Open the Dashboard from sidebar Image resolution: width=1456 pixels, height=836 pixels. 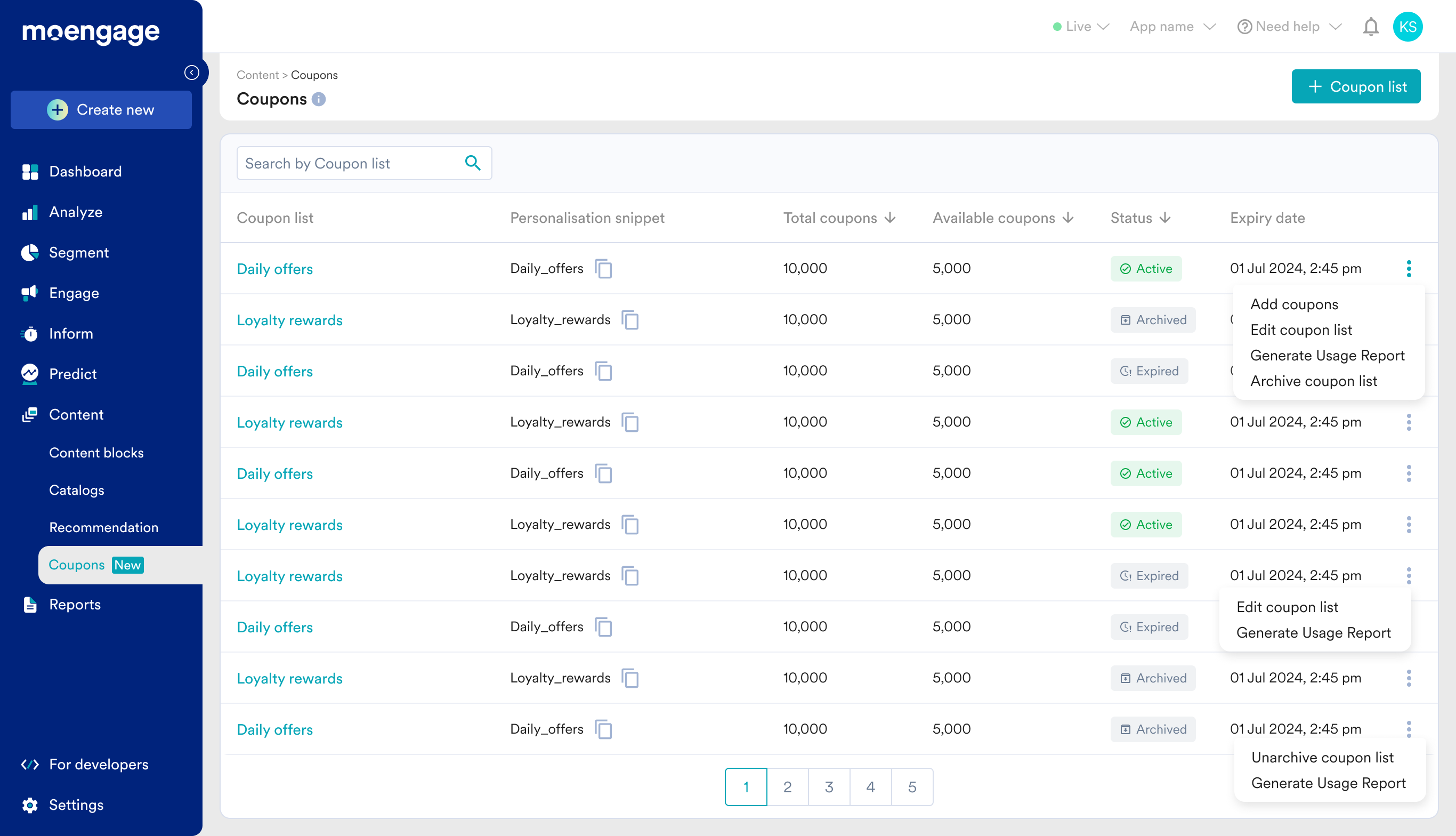pyautogui.click(x=85, y=171)
